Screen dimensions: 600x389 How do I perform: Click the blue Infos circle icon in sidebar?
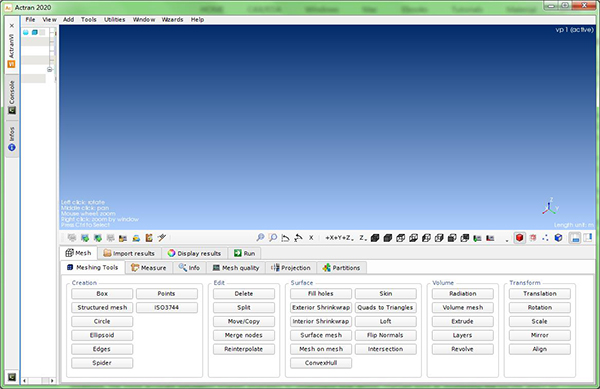click(12, 147)
